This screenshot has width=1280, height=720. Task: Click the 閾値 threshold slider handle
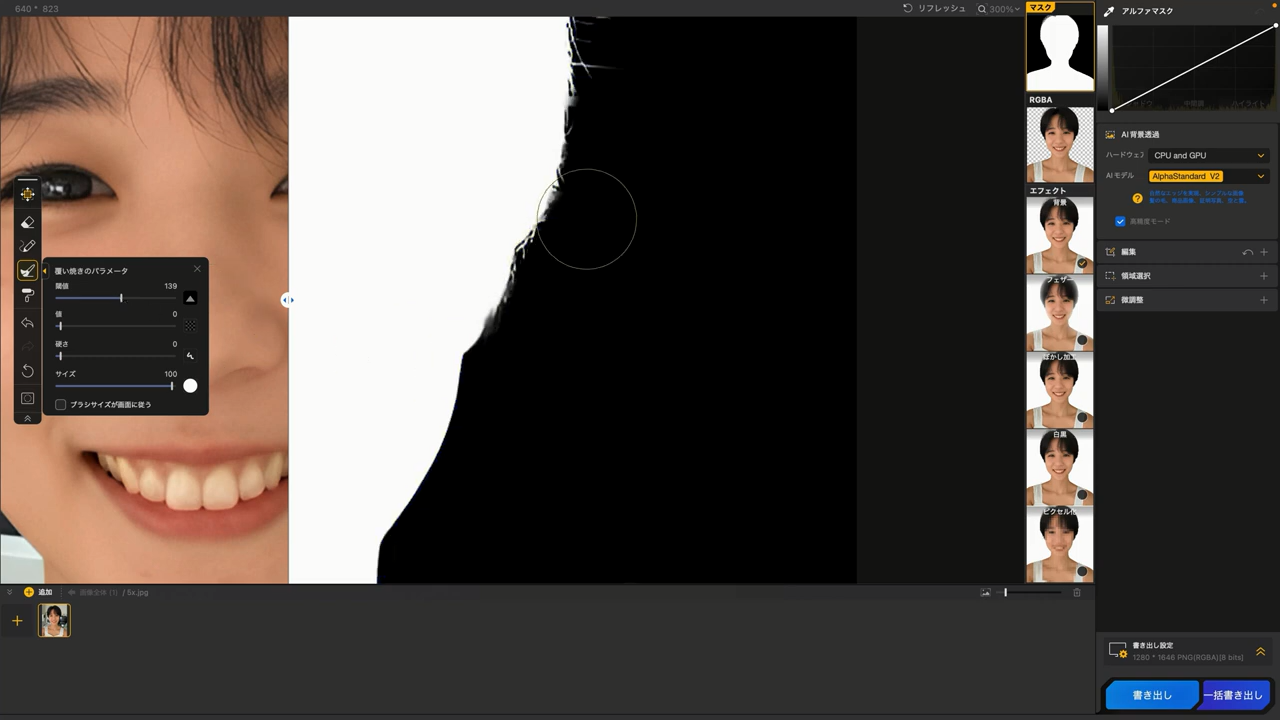click(x=121, y=298)
